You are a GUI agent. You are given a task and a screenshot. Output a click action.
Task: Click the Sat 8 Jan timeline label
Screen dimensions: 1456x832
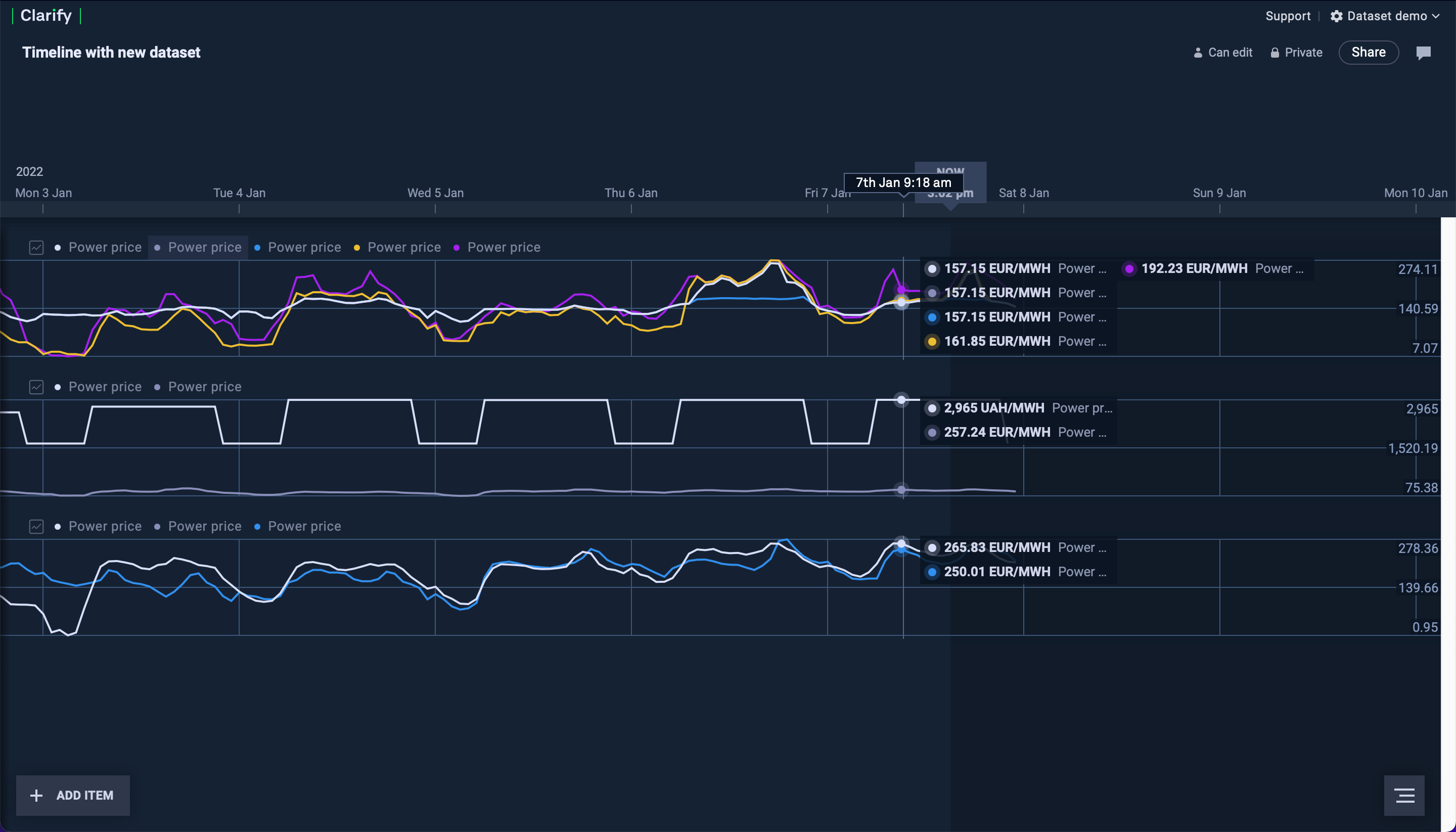pyautogui.click(x=1023, y=193)
